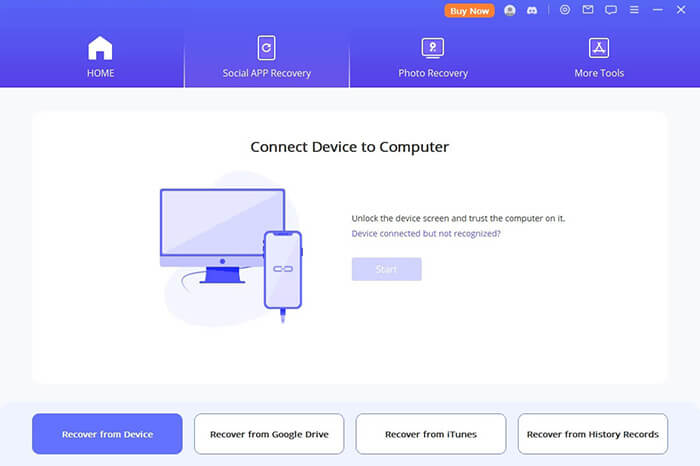Click the Photo Recovery monitor icon

click(x=433, y=48)
